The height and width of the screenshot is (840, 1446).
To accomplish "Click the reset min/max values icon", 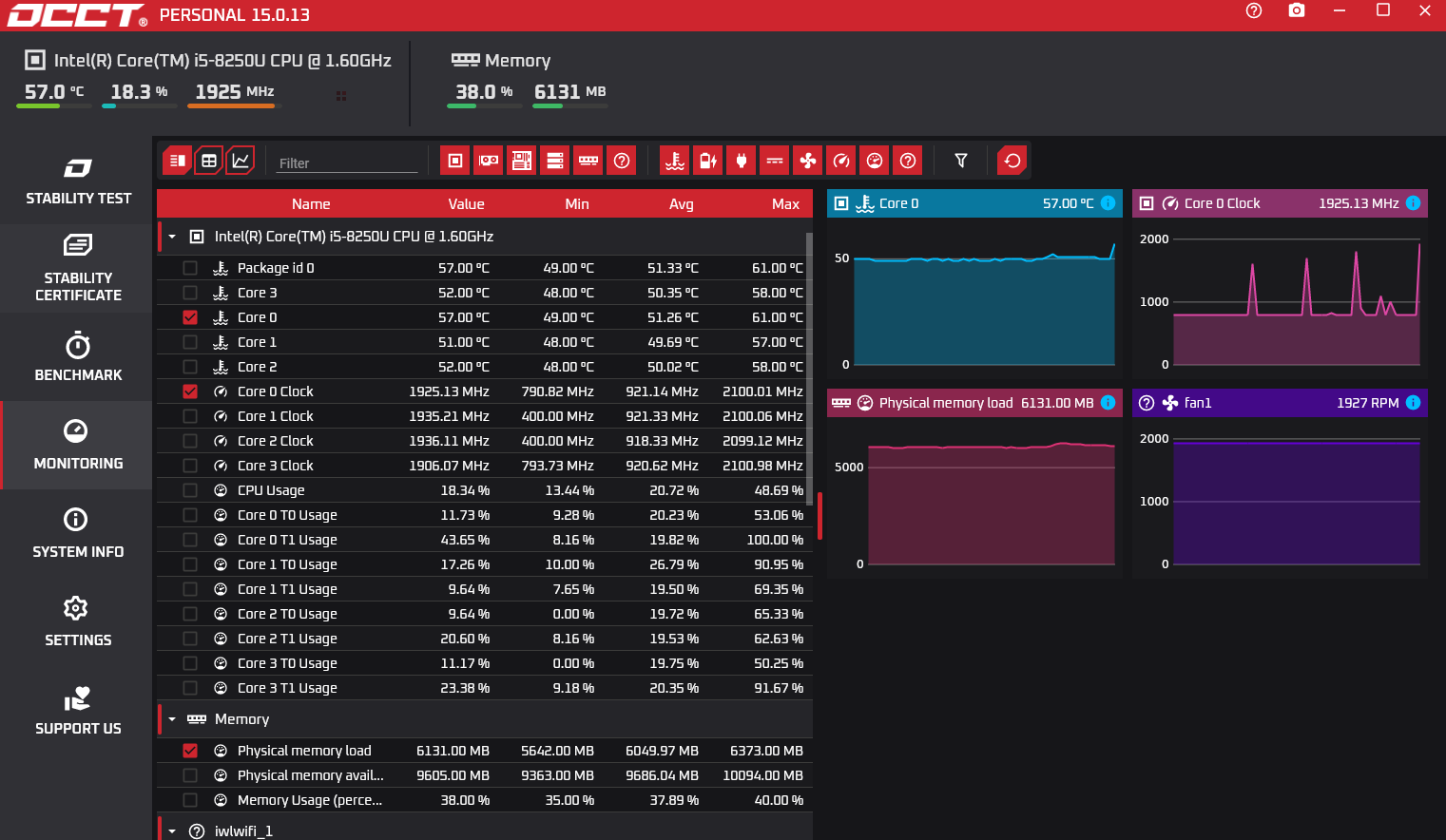I will tap(1012, 161).
